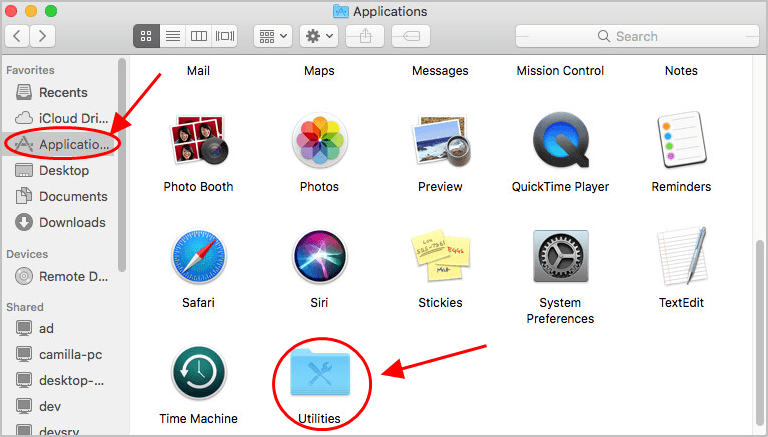Viewport: 768px width, 437px height.
Task: Minimize the Finder window
Action: point(31,11)
